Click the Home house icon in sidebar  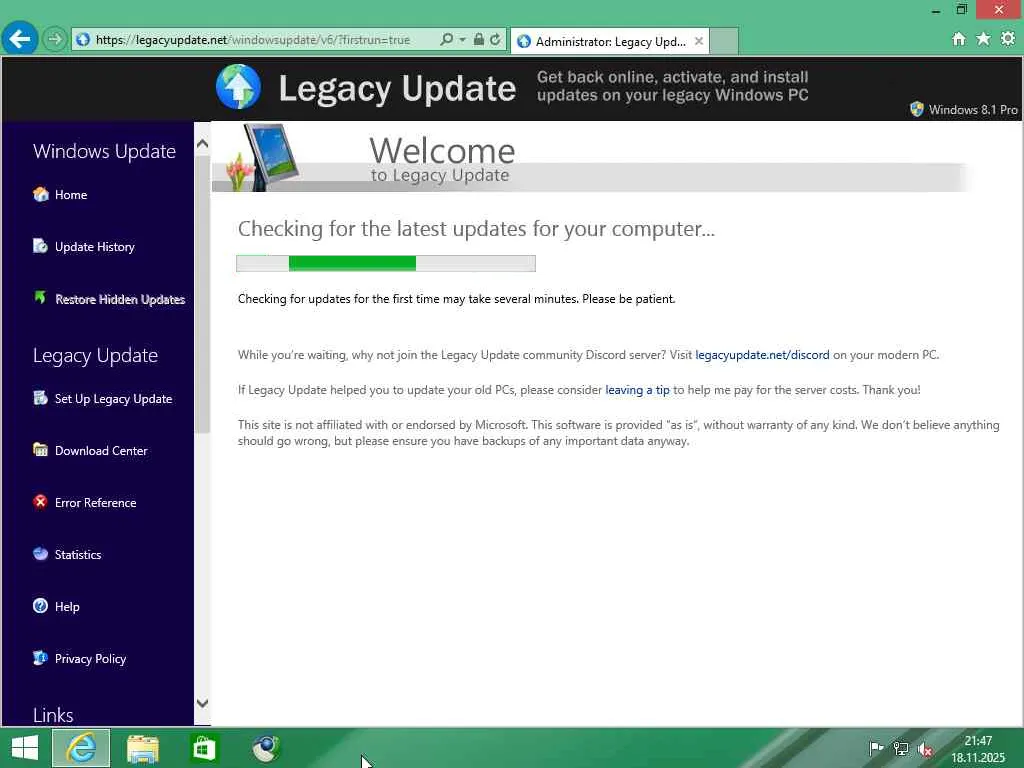[40, 194]
